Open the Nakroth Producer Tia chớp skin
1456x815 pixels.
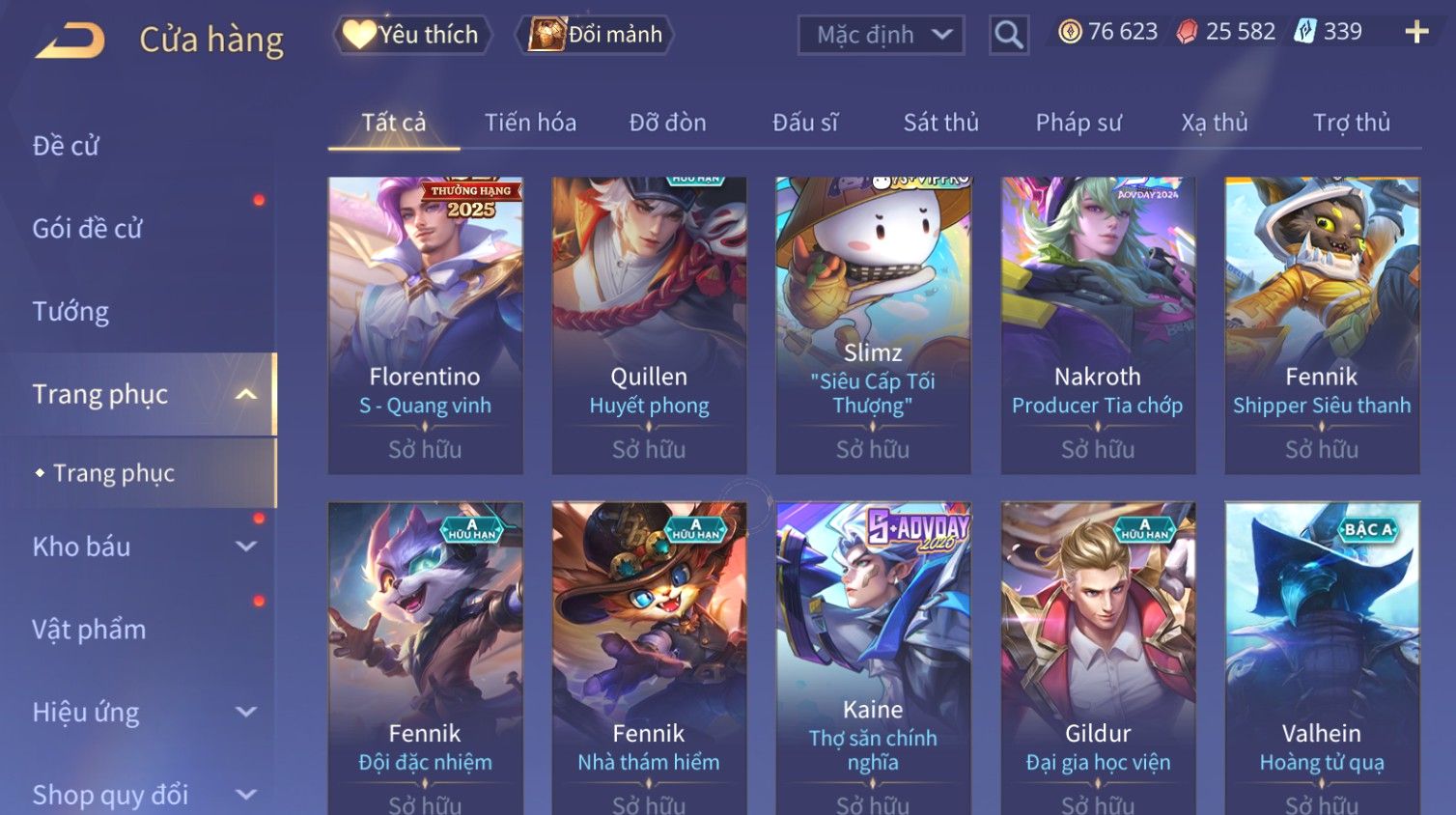point(1098,325)
